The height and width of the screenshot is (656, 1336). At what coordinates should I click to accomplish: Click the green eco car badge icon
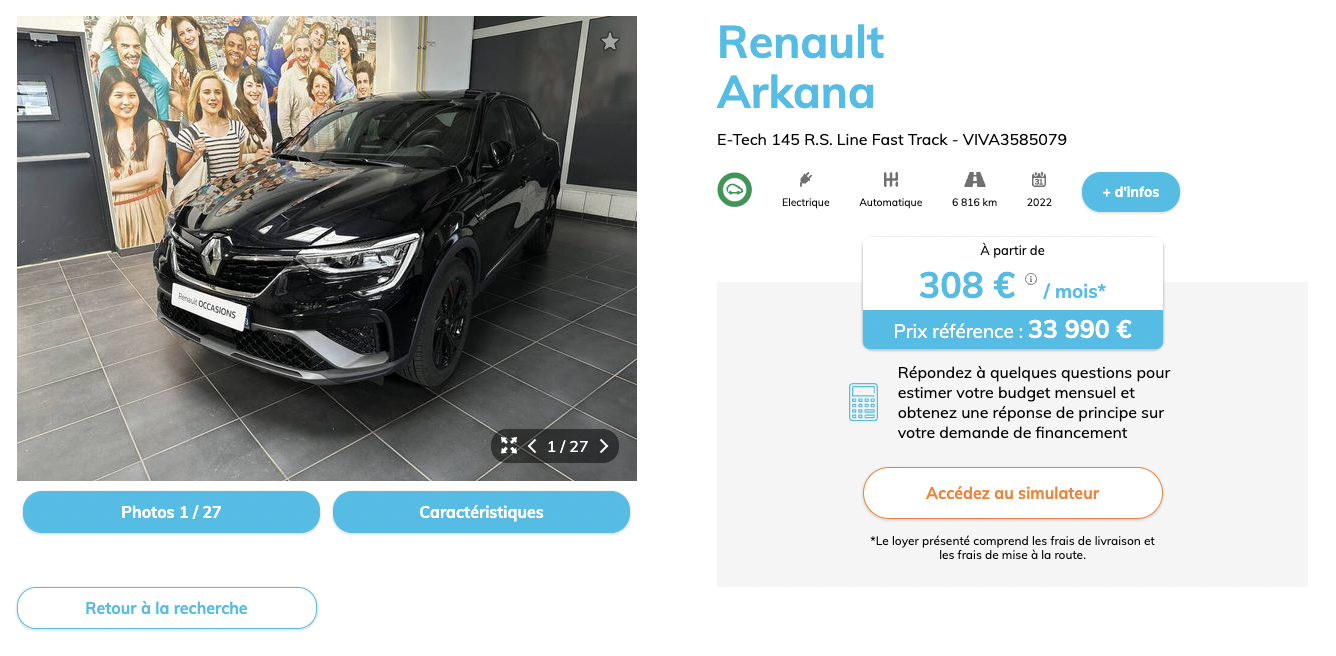734,190
